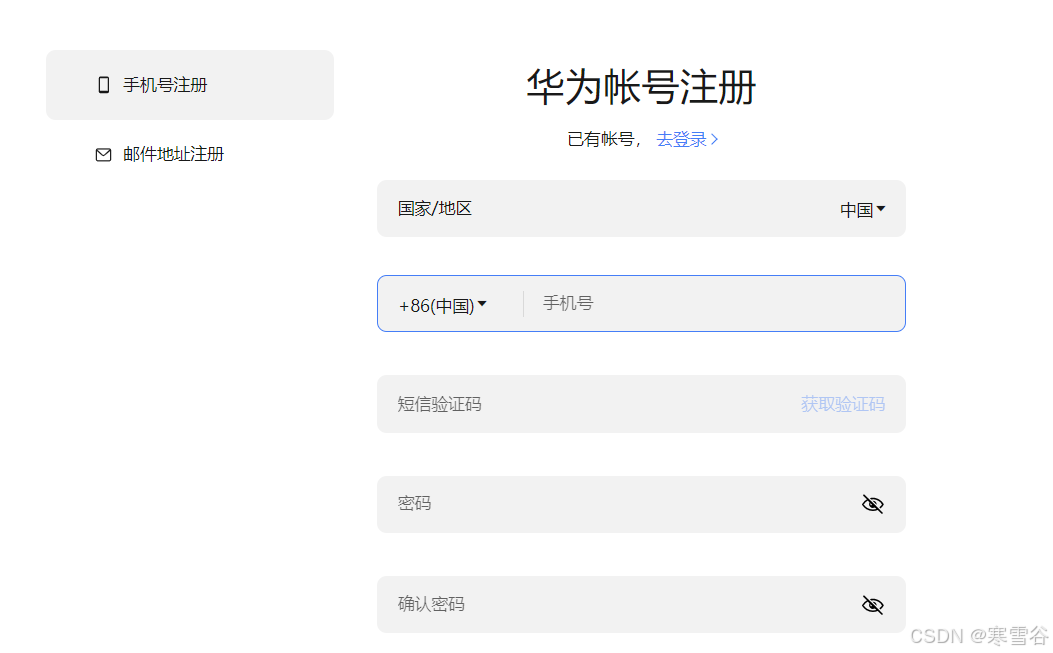Viewport: 1053px width, 653px height.
Task: Click the 国家/地区 label
Action: (x=434, y=208)
